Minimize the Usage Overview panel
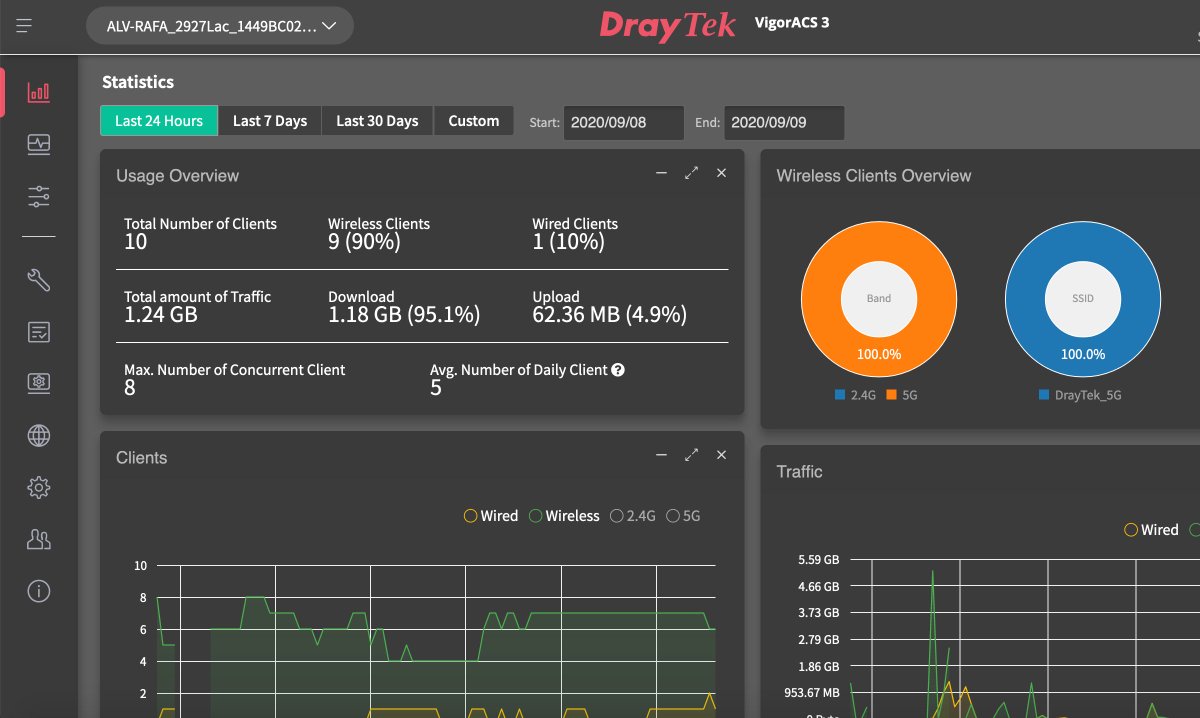 (x=661, y=173)
